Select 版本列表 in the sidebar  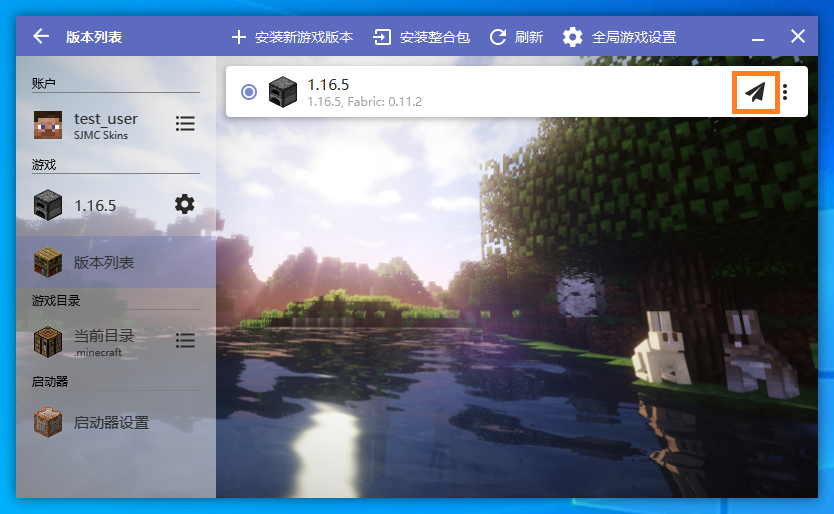coord(116,262)
